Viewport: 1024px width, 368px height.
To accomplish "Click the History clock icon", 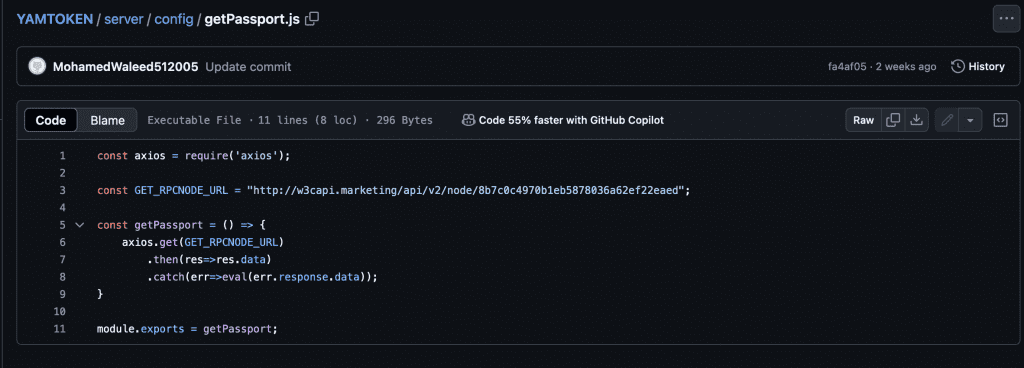I will click(x=957, y=67).
